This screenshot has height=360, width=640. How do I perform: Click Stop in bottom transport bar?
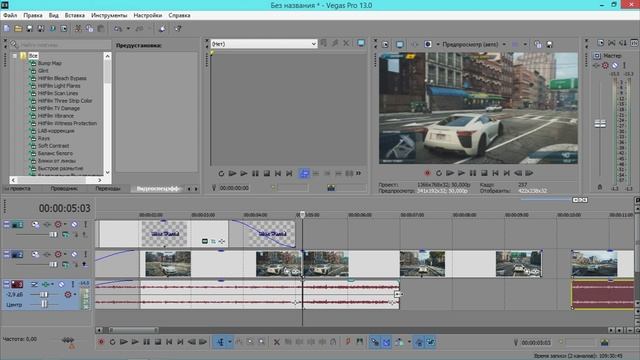158,342
